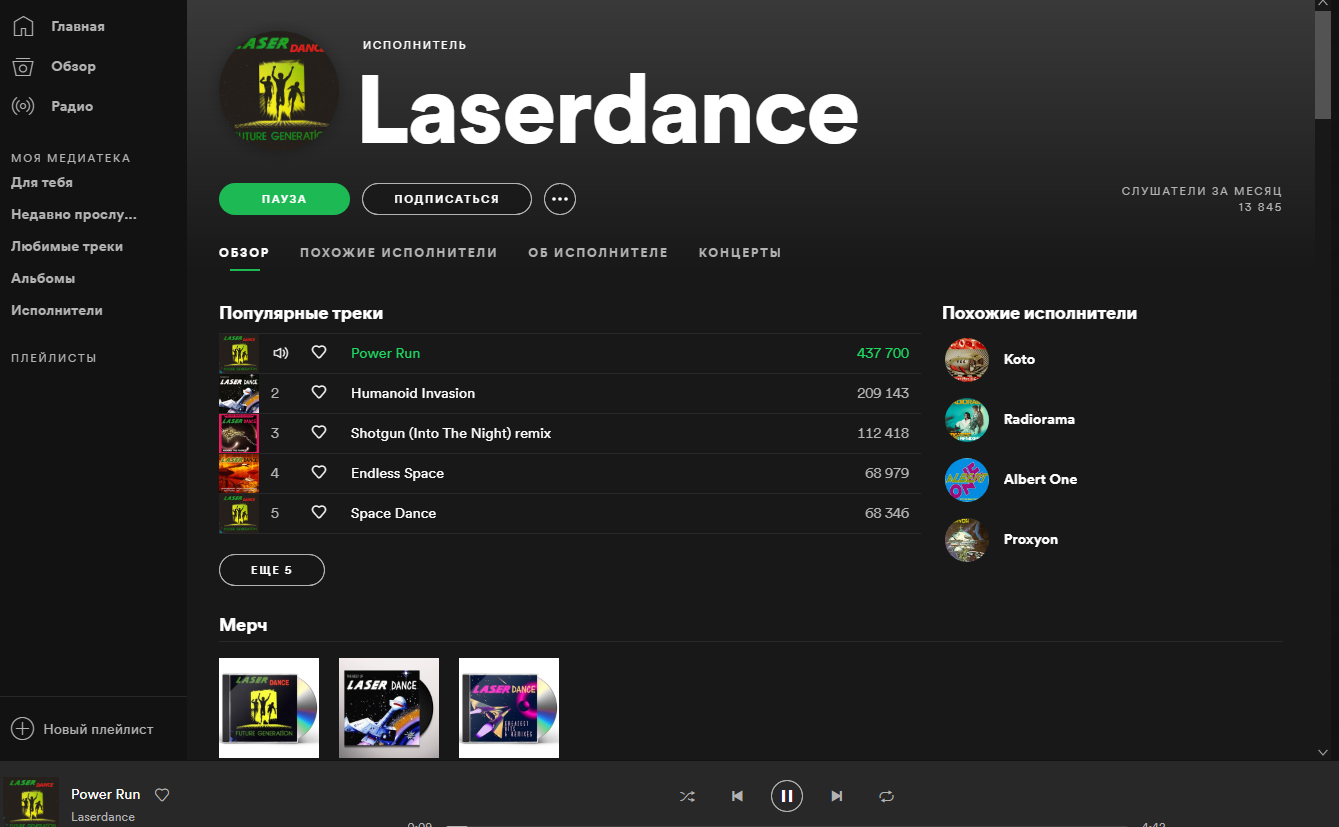This screenshot has width=1339, height=827.
Task: Like the track Space Dance
Action: (319, 513)
